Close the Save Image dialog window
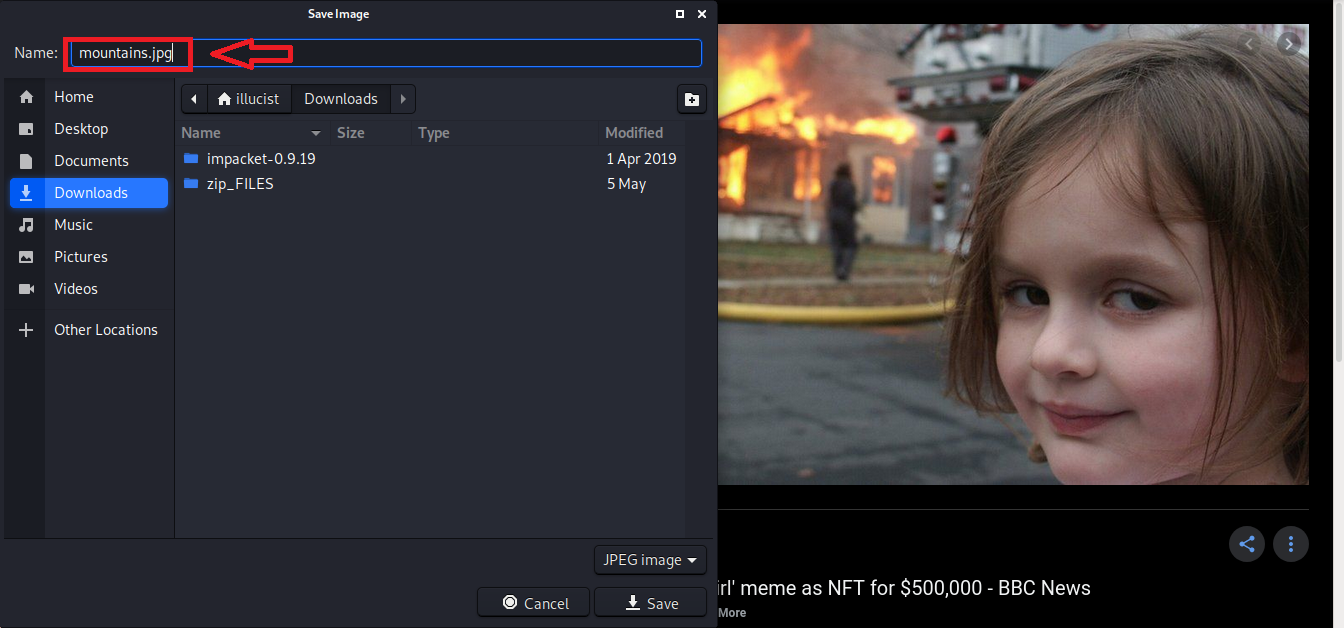This screenshot has width=1344, height=628. coord(702,14)
